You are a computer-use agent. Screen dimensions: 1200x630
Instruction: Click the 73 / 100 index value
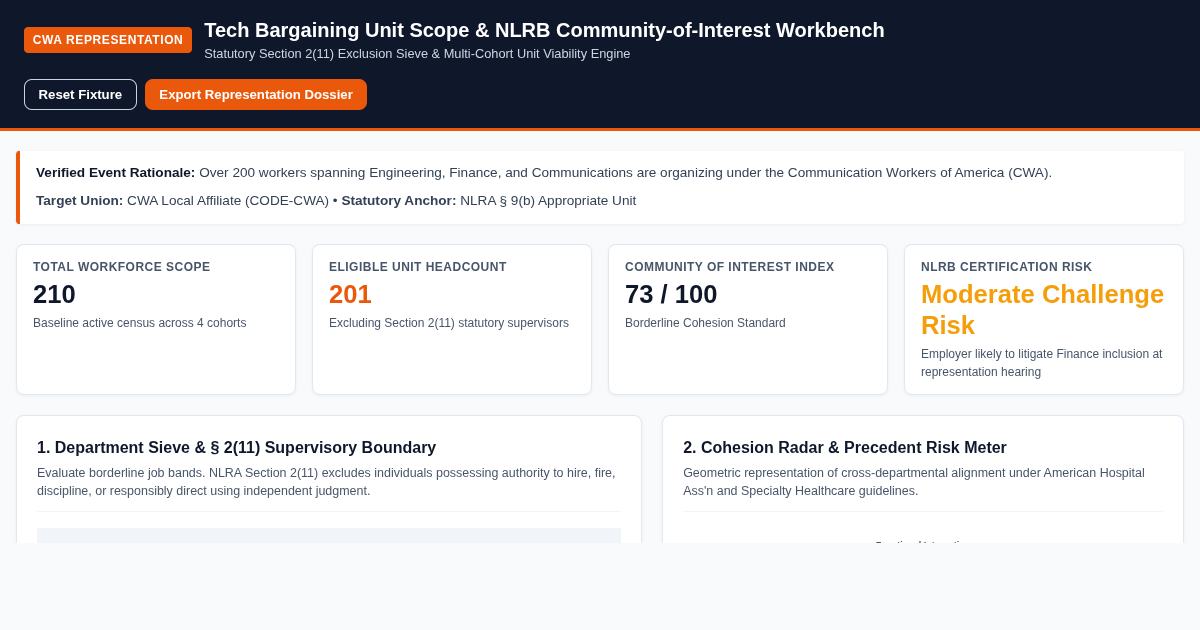click(x=671, y=294)
